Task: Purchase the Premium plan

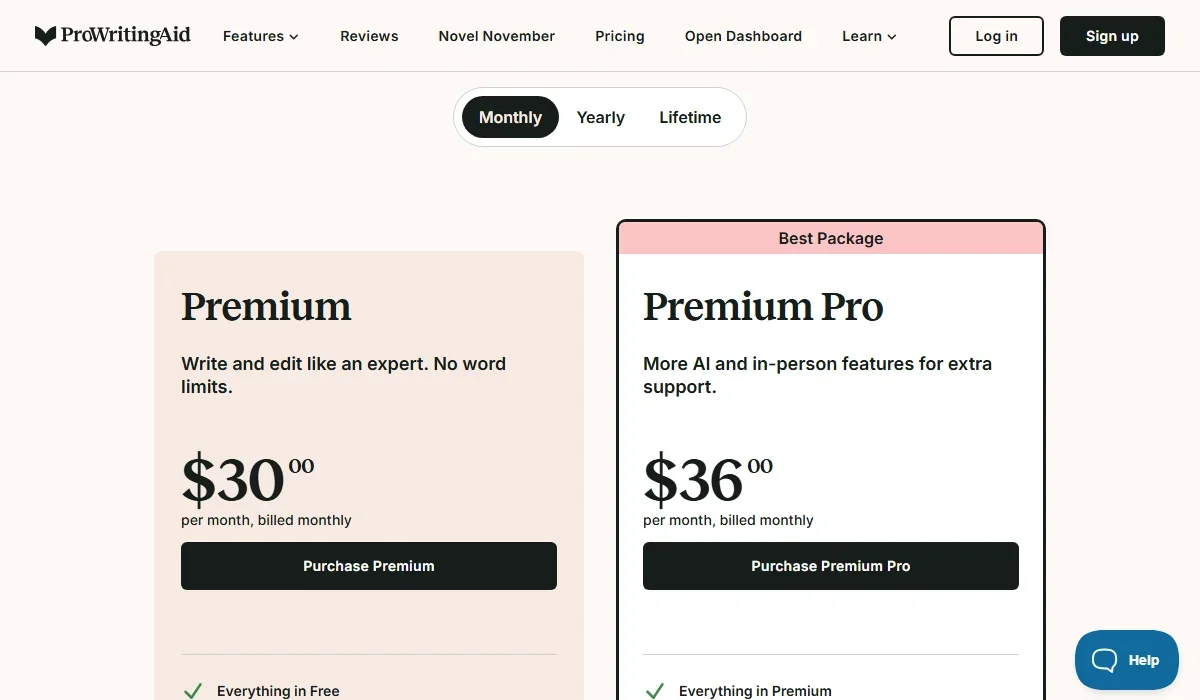Action: click(x=368, y=566)
